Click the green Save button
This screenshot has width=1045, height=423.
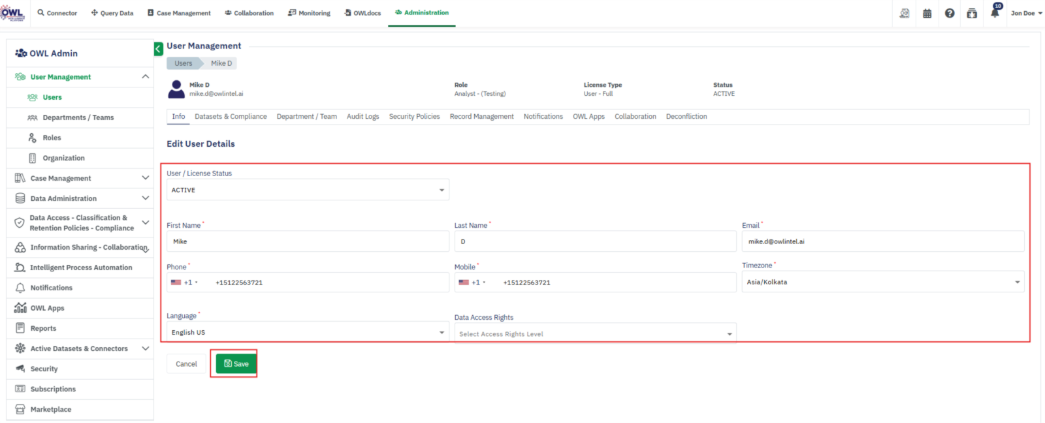point(235,364)
